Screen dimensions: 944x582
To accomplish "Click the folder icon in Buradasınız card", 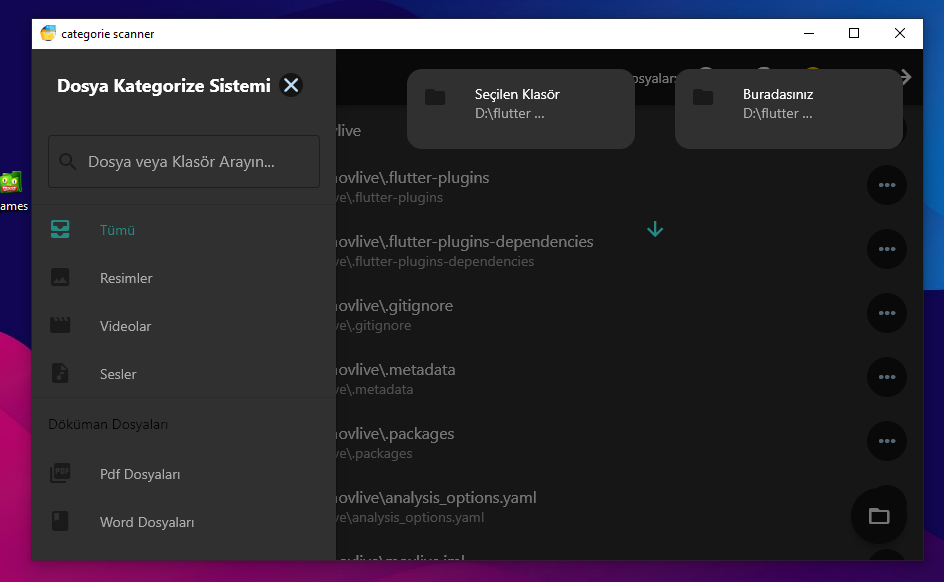I will (x=703, y=97).
